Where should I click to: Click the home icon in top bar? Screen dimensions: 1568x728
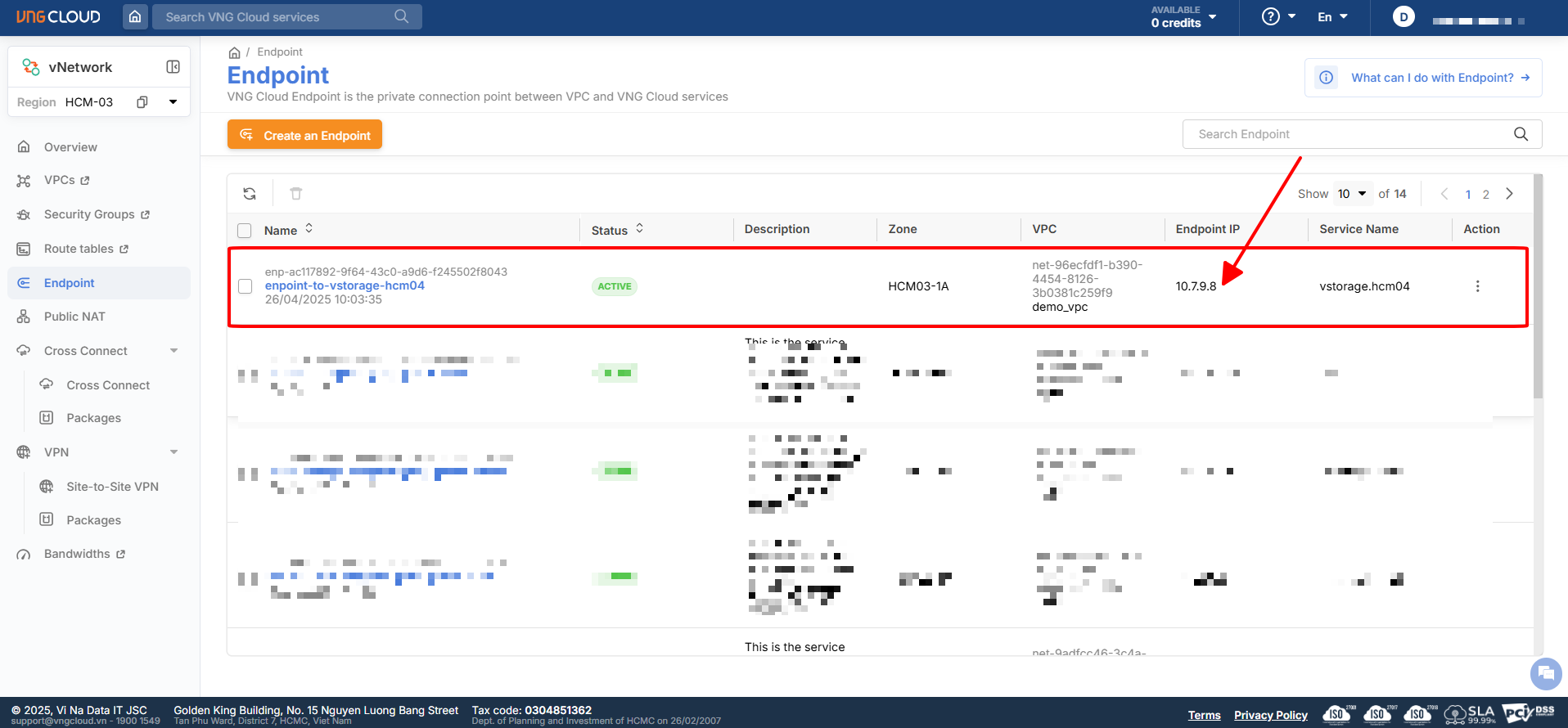point(135,16)
